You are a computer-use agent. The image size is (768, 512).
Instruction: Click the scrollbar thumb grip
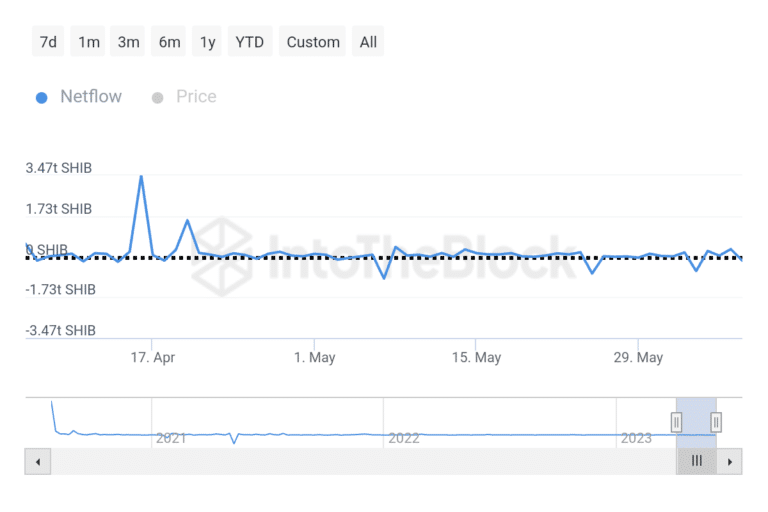[x=696, y=461]
